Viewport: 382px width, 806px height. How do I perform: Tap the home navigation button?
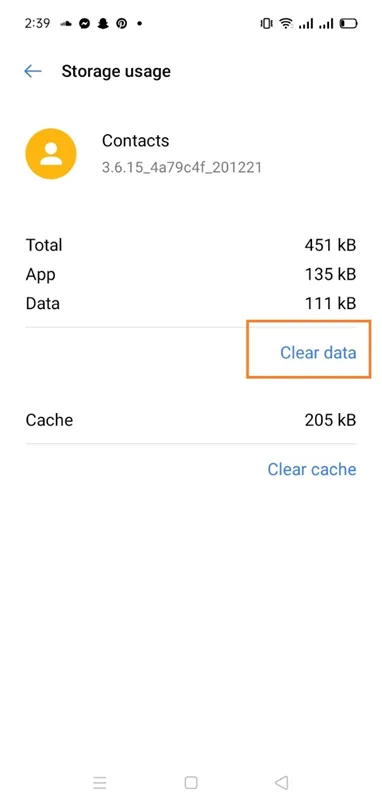tap(191, 782)
